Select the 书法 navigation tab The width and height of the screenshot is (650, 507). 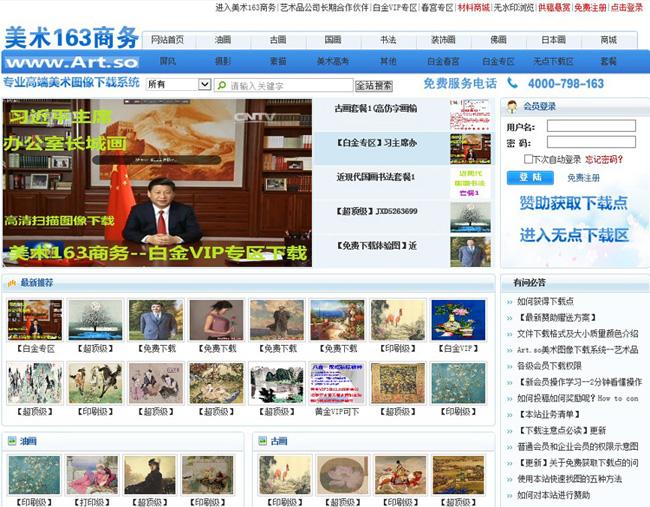click(388, 40)
